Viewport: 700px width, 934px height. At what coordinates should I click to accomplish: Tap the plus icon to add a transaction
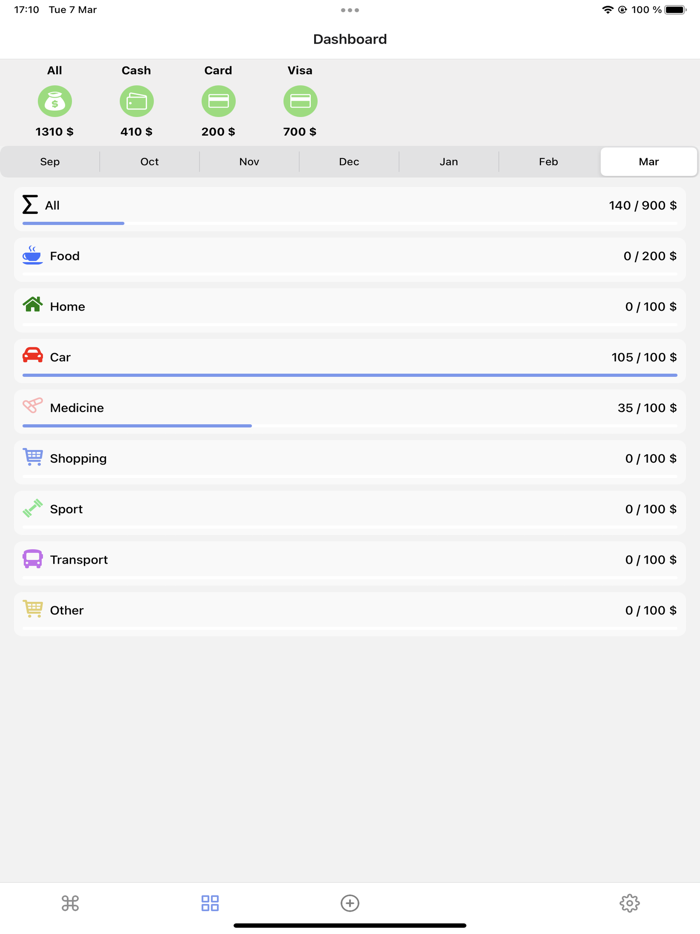[x=350, y=902]
